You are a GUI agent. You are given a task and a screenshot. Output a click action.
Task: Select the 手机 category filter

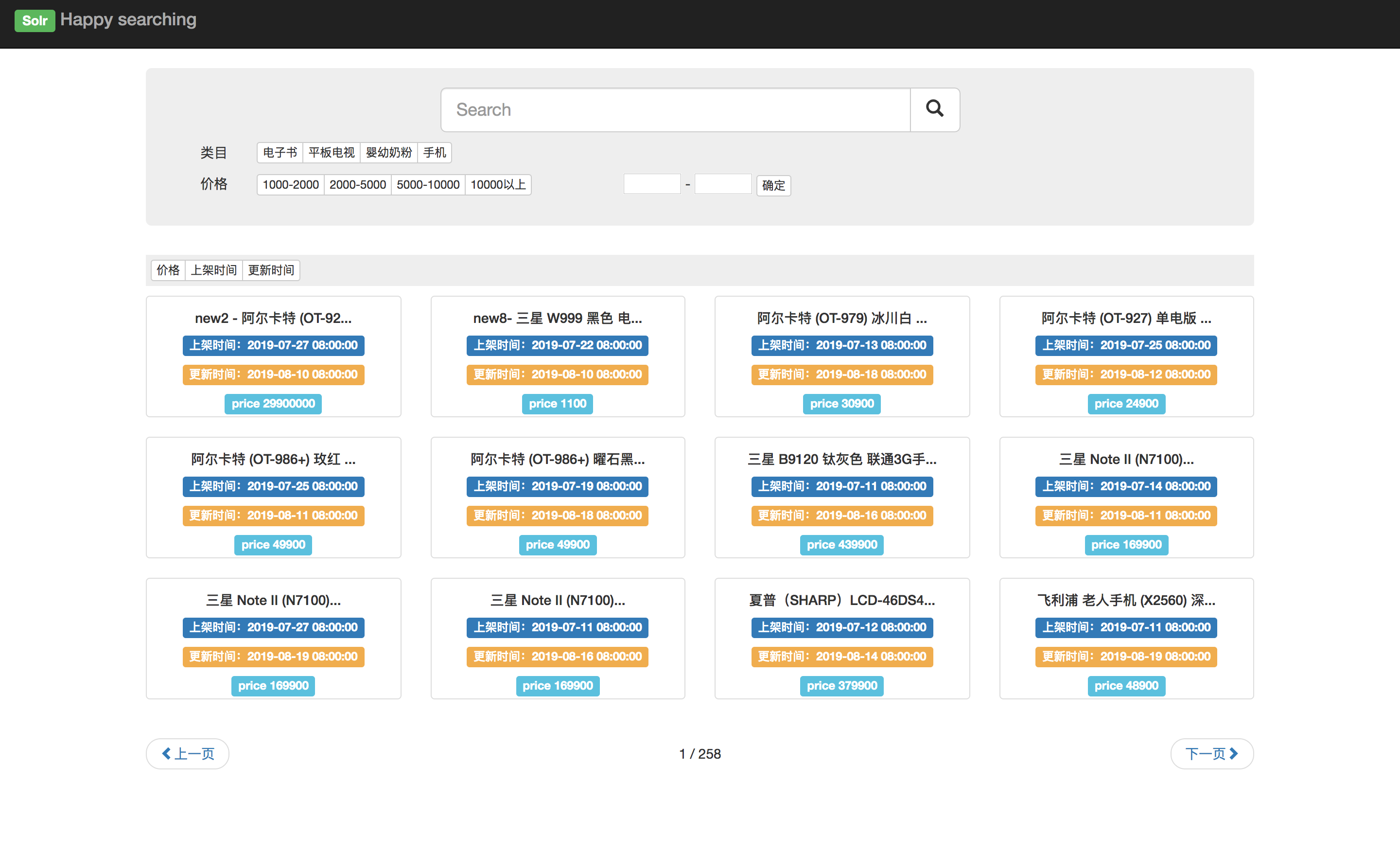(434, 152)
